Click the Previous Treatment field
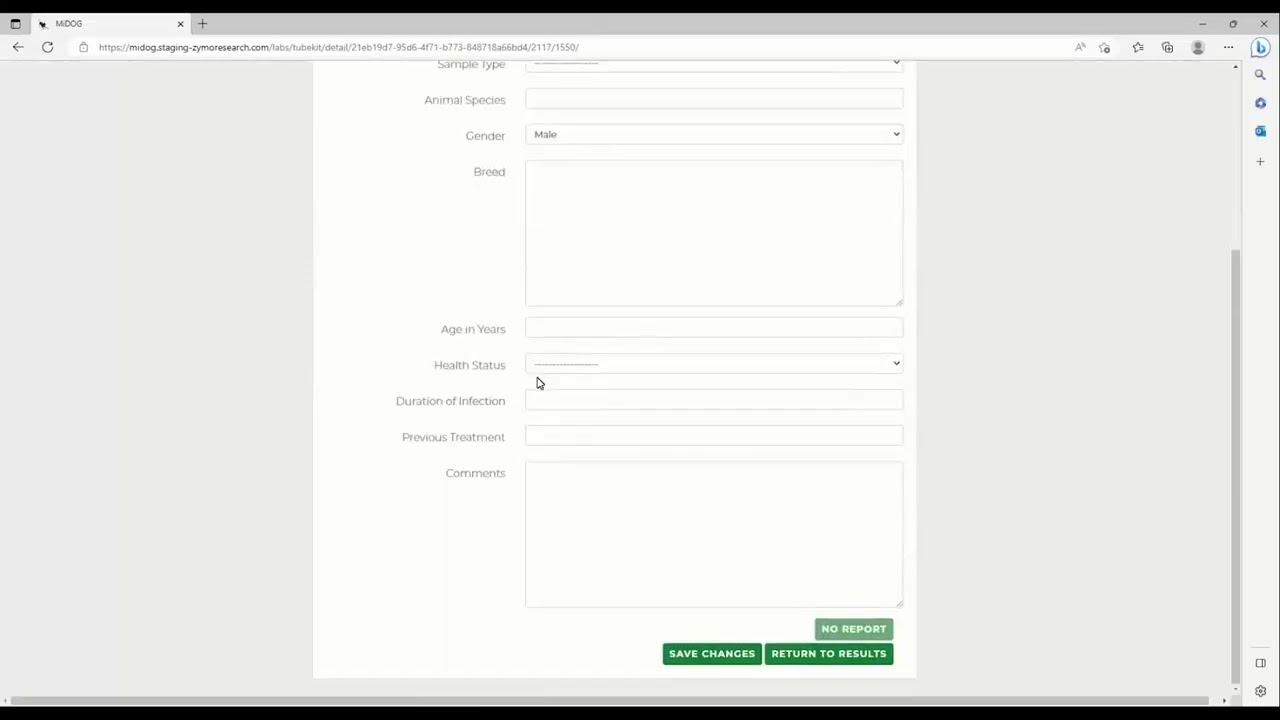The image size is (1280, 720). click(x=714, y=436)
